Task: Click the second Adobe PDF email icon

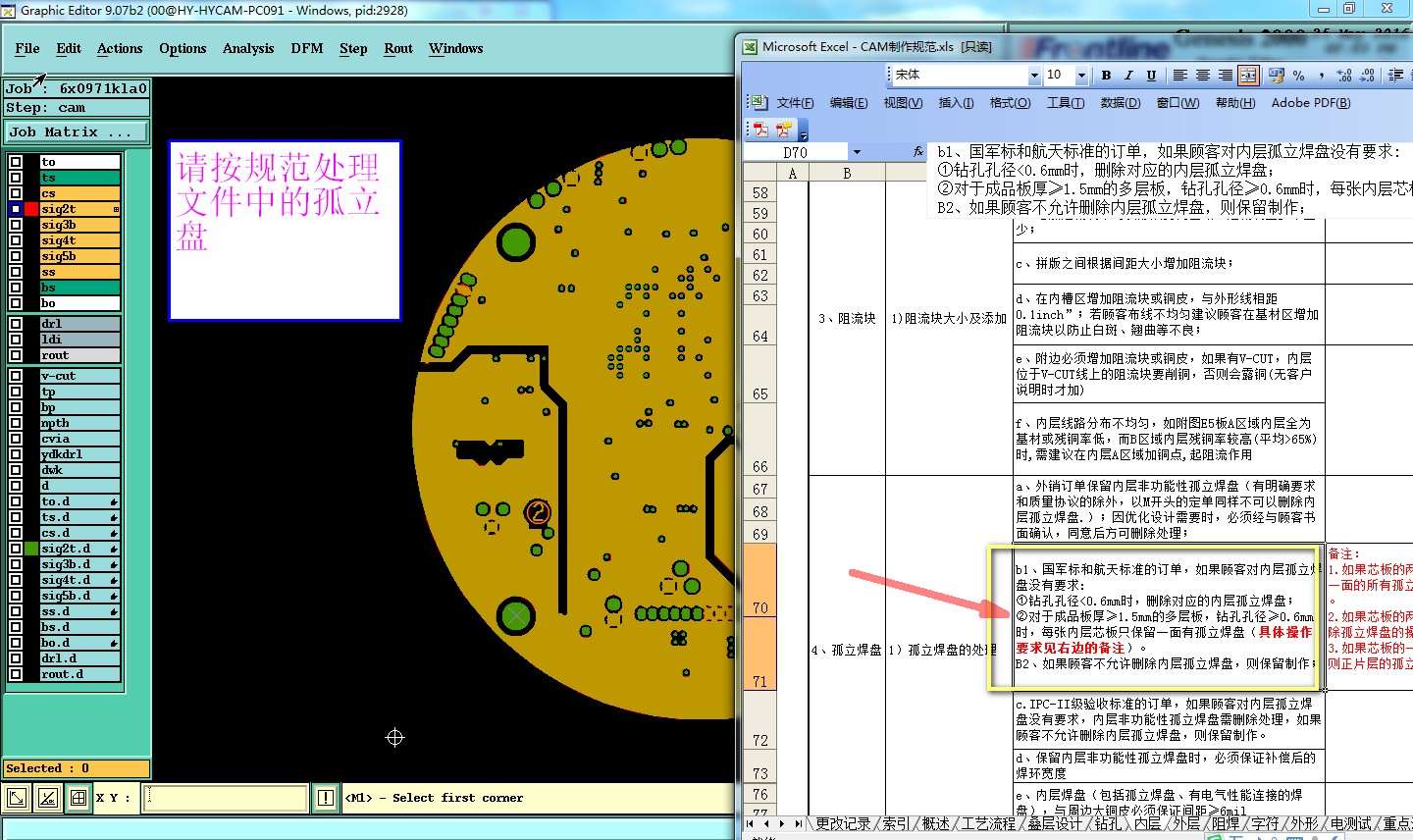Action: pos(783,130)
